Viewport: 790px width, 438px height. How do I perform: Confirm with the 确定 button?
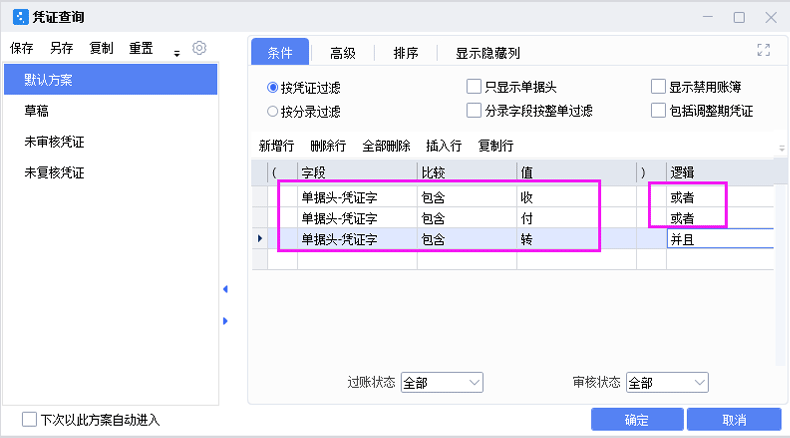(637, 419)
